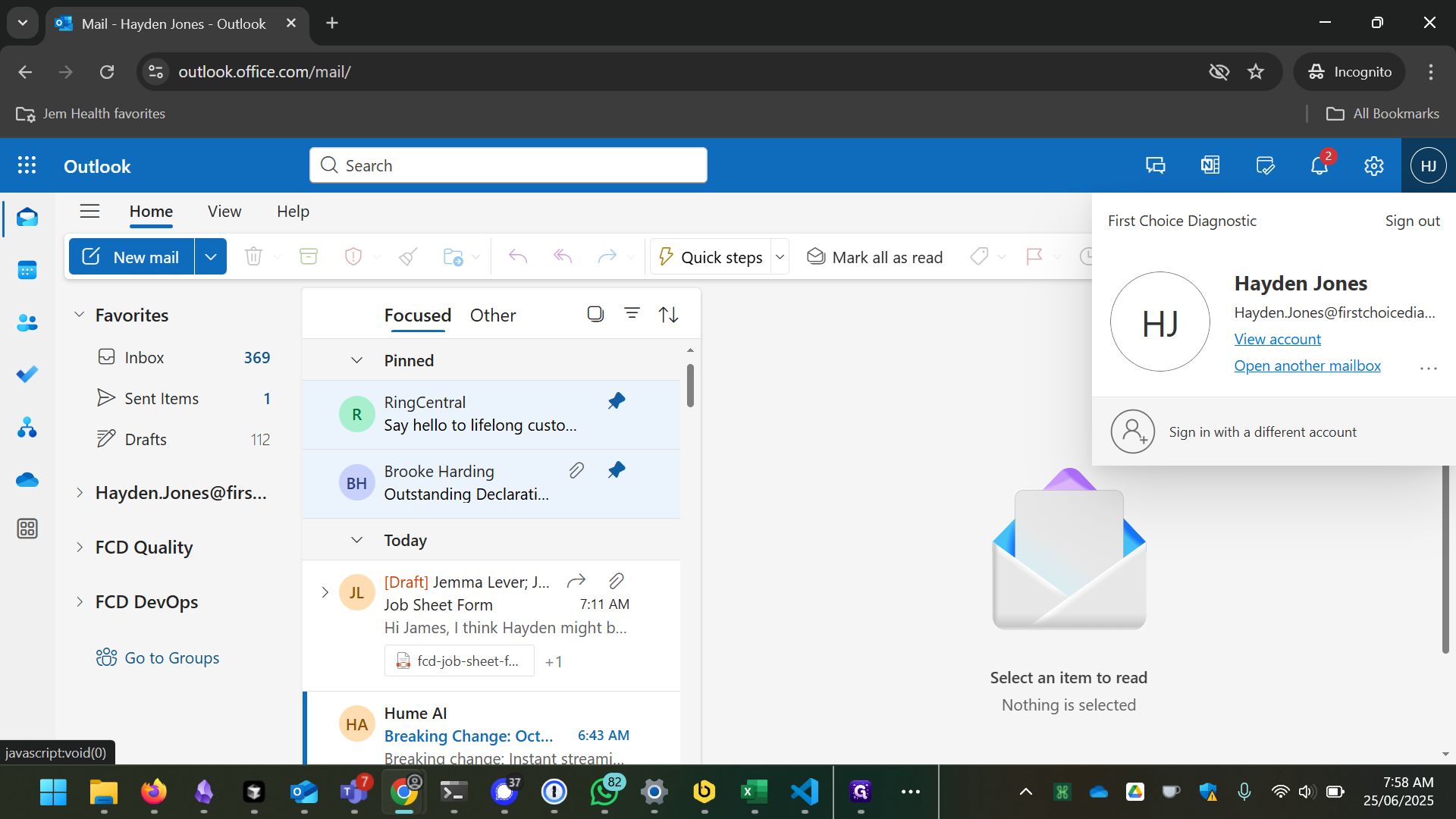Viewport: 1456px width, 819px height.
Task: Click the Categorize tag icon
Action: point(979,257)
